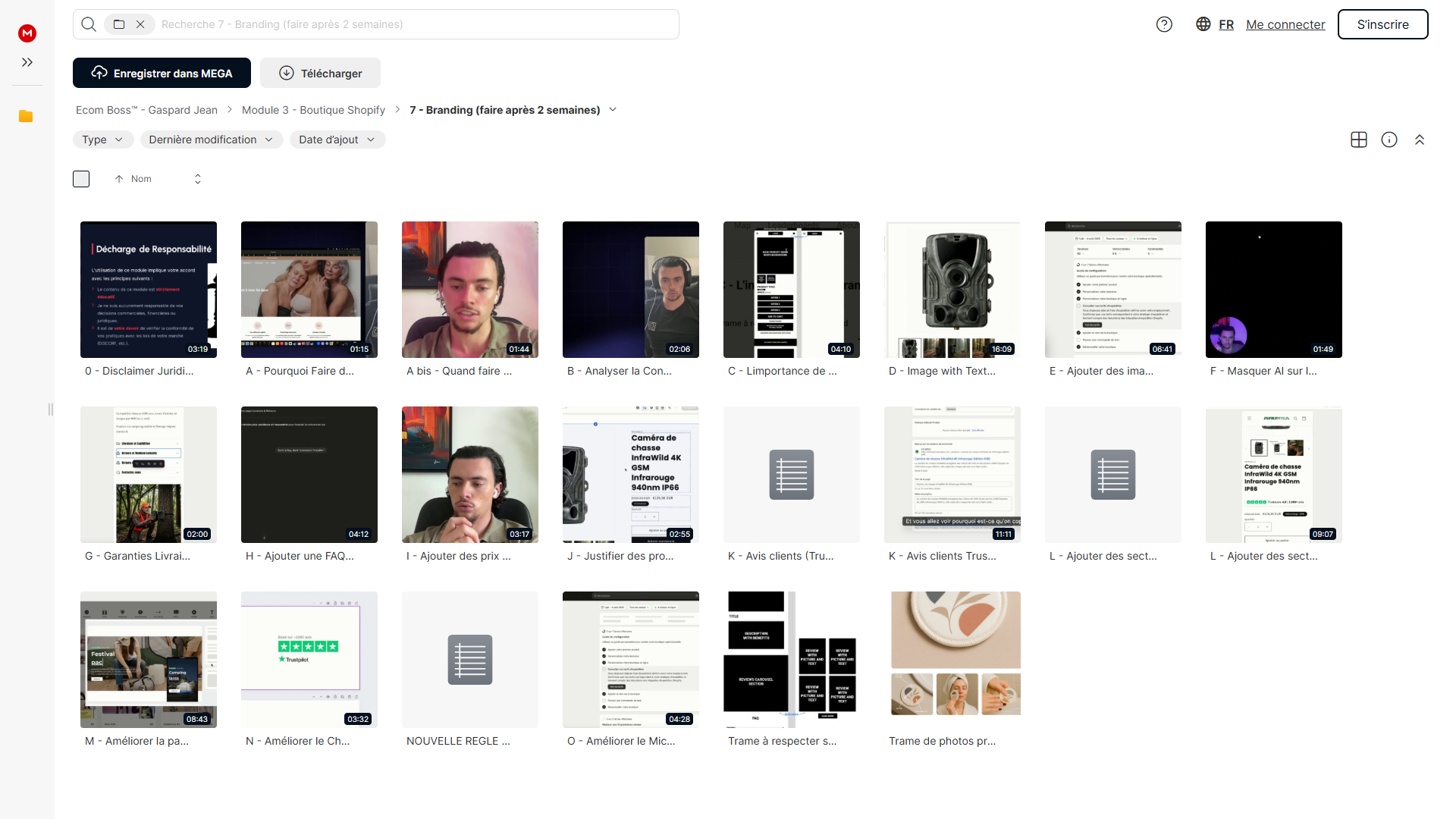Open F - Masquer AI sur I... video thumbnail
Screen dimensions: 1456x819
point(1274,290)
